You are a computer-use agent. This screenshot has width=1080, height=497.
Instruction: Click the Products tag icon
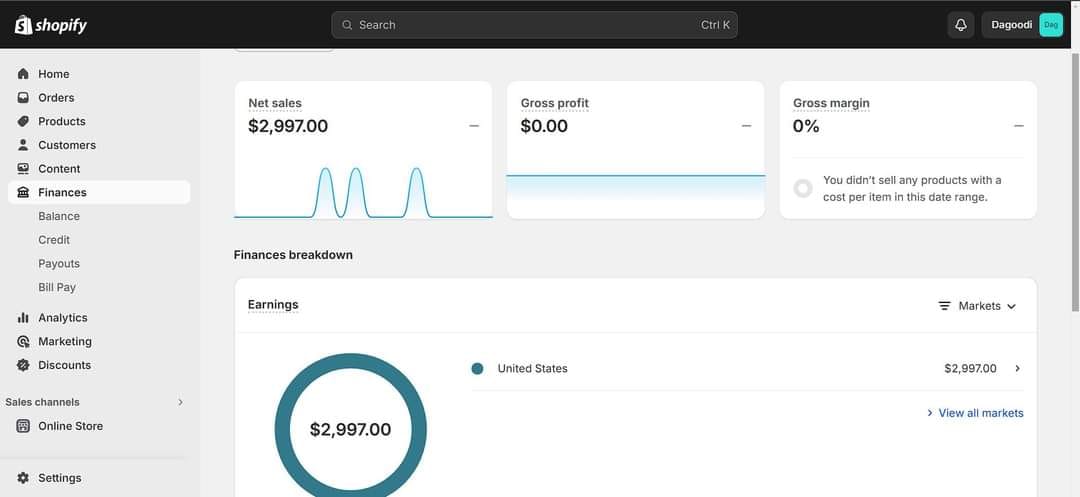pos(23,121)
